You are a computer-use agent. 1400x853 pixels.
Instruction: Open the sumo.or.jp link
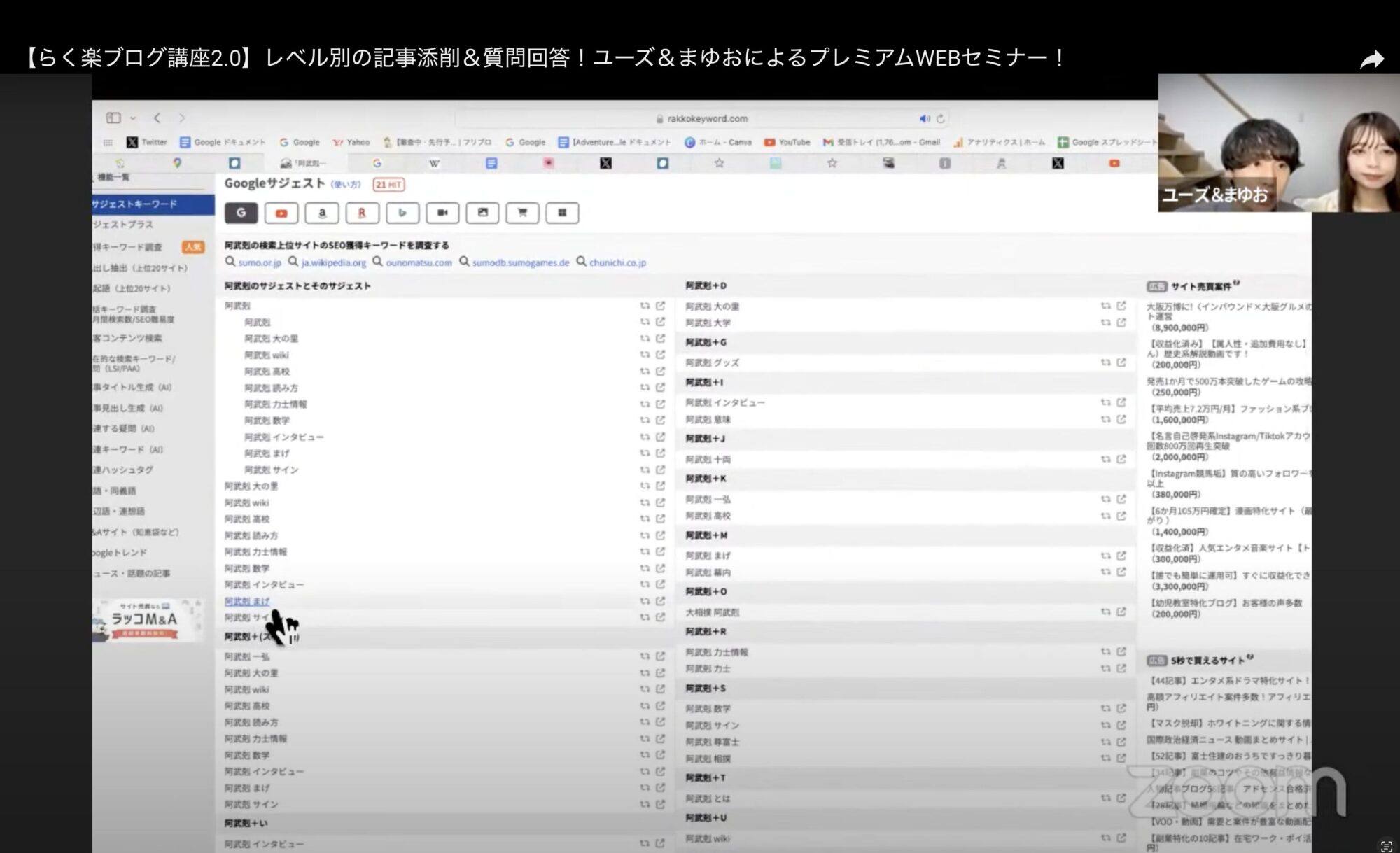[x=259, y=262]
